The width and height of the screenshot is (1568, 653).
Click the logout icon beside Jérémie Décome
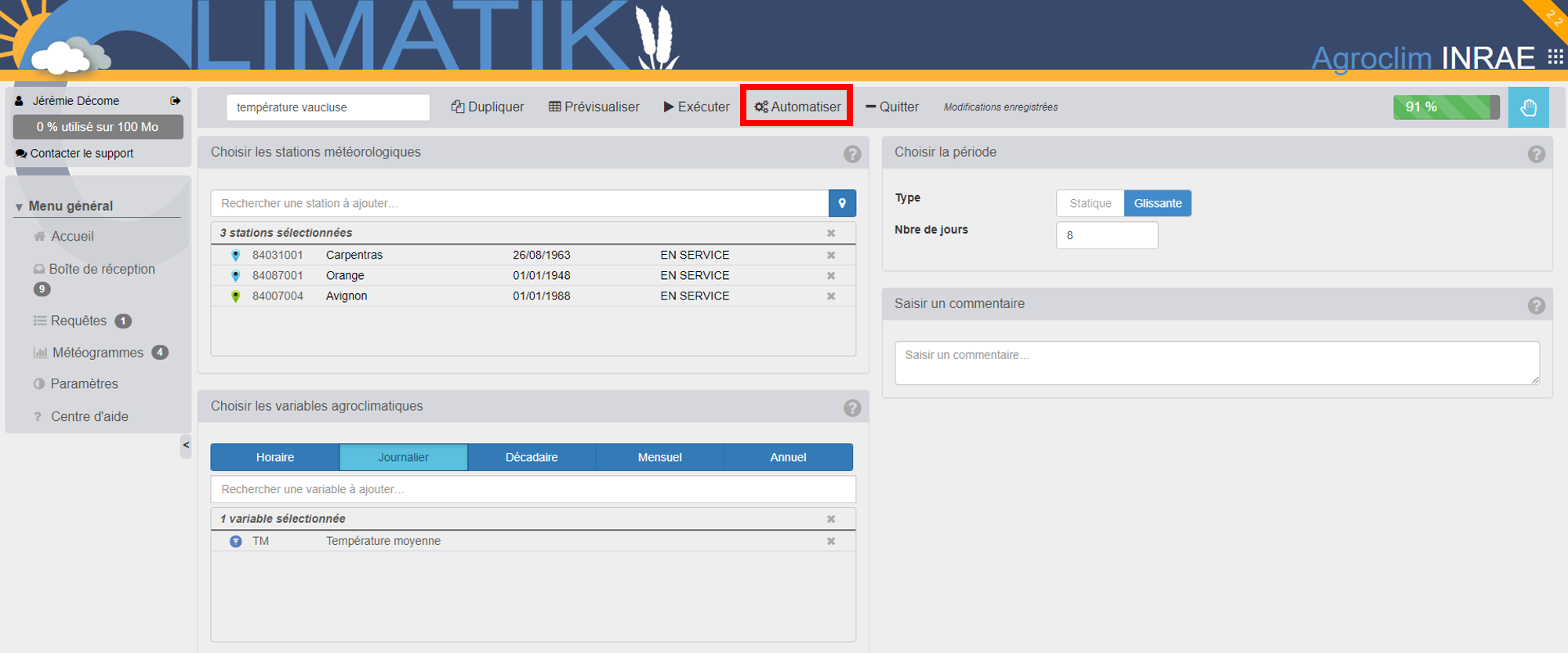176,101
